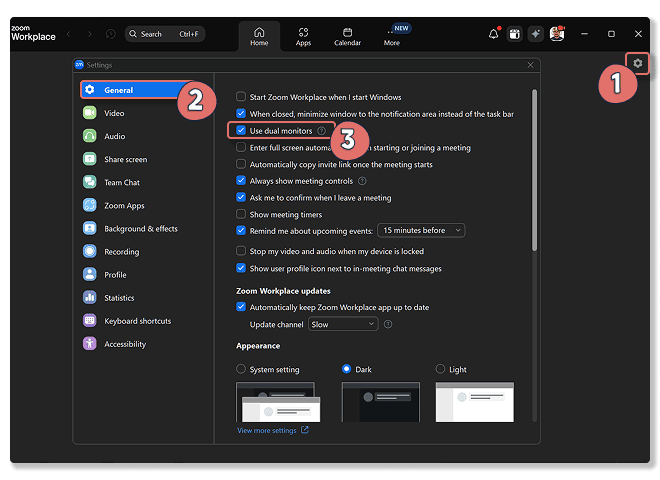Open the Update channel Slow dropdown

(x=343, y=324)
